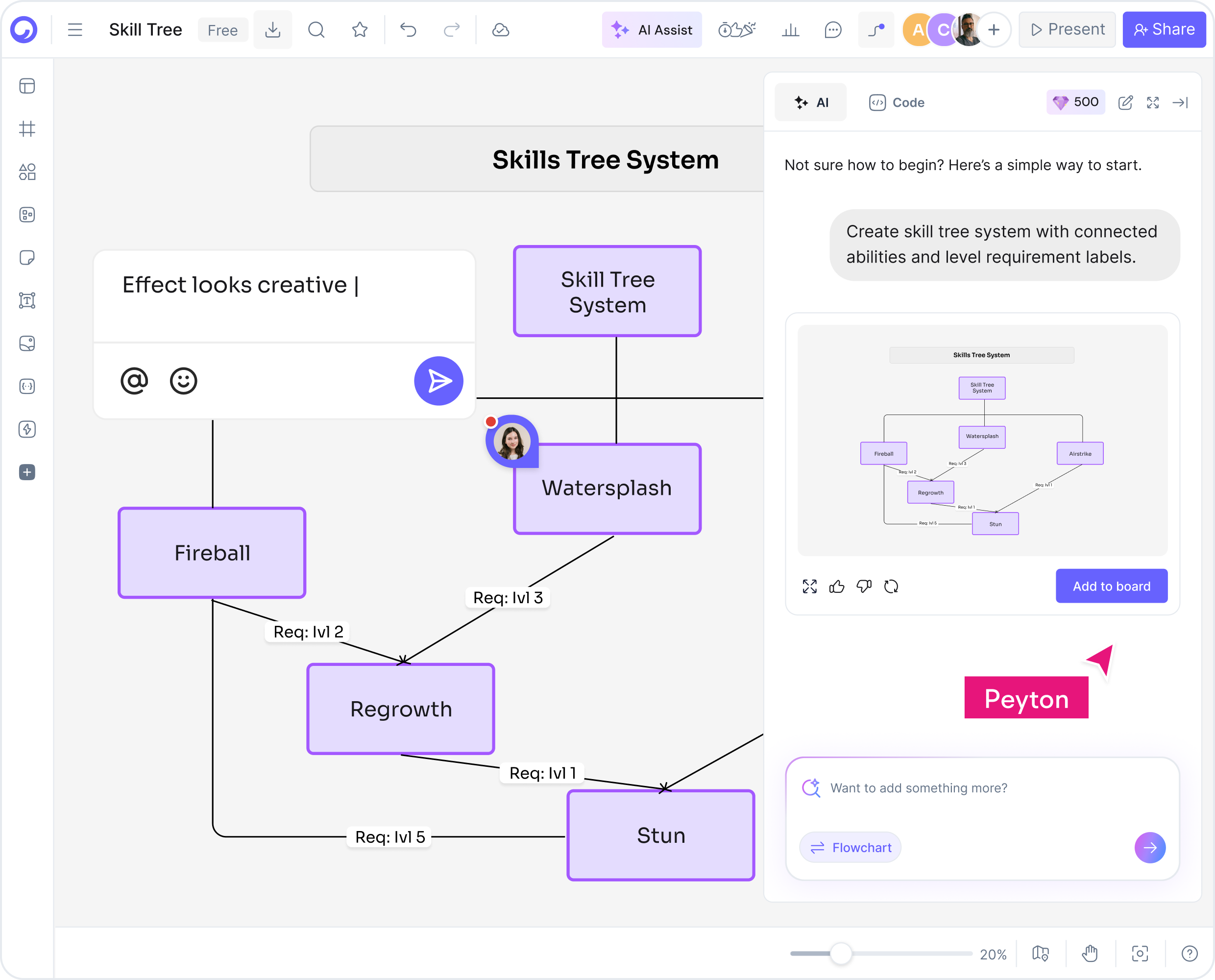Add collaborator with the plus avatar button
Screen dimensions: 1215x980
(x=994, y=30)
